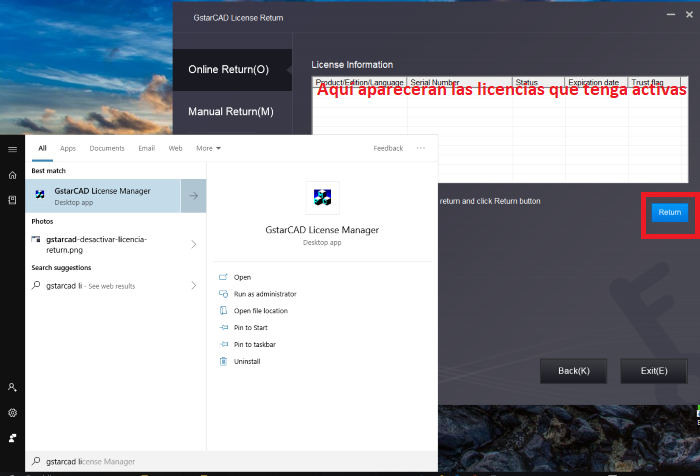Switch to the Email search filter tab
Viewport: 700px width, 476px height.
146,148
